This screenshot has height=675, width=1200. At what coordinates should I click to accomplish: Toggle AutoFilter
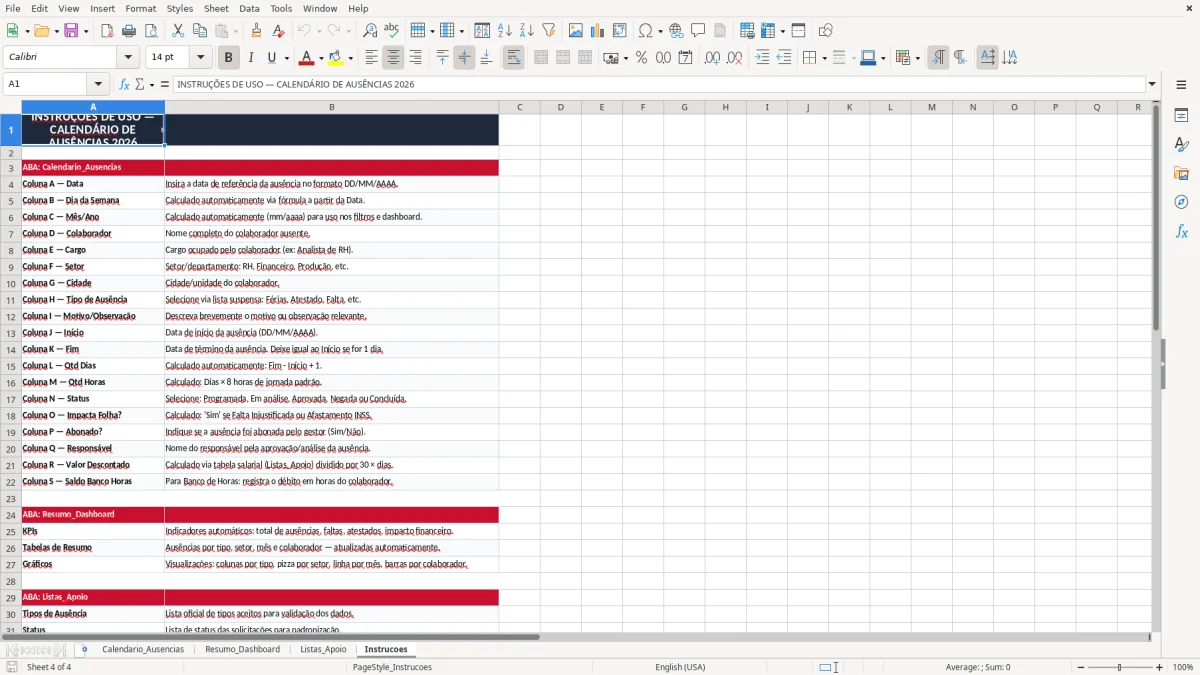pyautogui.click(x=548, y=31)
